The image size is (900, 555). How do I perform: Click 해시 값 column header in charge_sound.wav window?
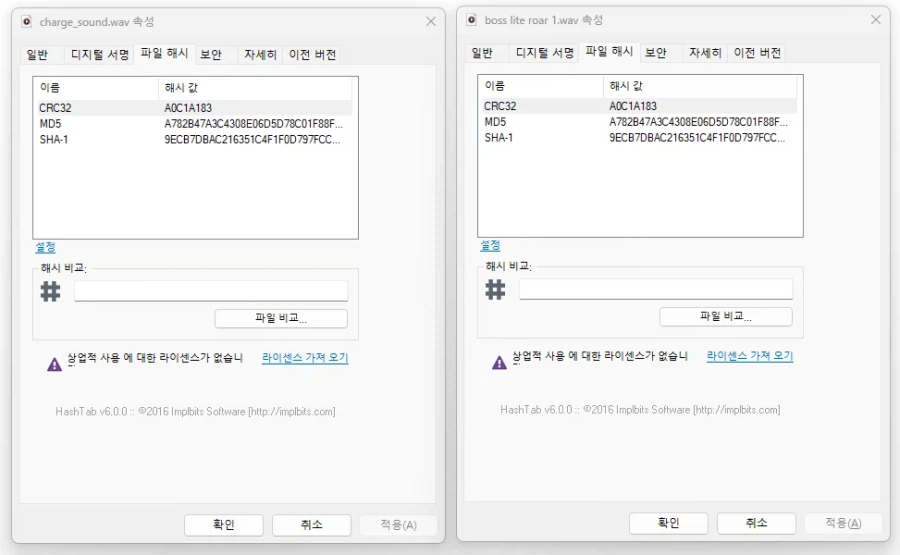pyautogui.click(x=255, y=88)
